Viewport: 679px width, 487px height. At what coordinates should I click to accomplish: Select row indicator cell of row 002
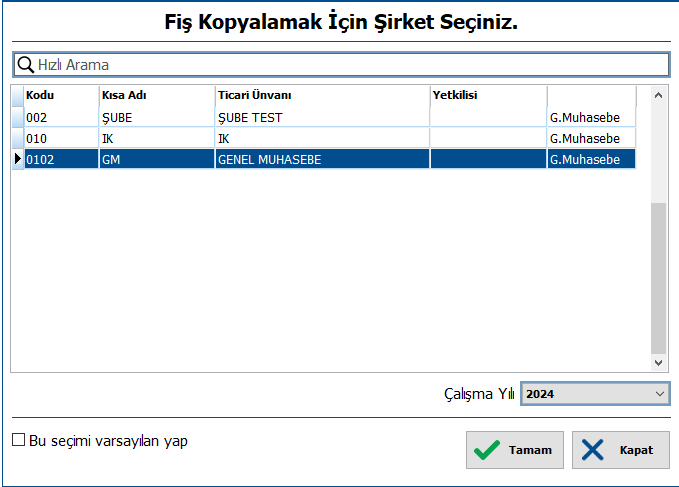pos(18,117)
